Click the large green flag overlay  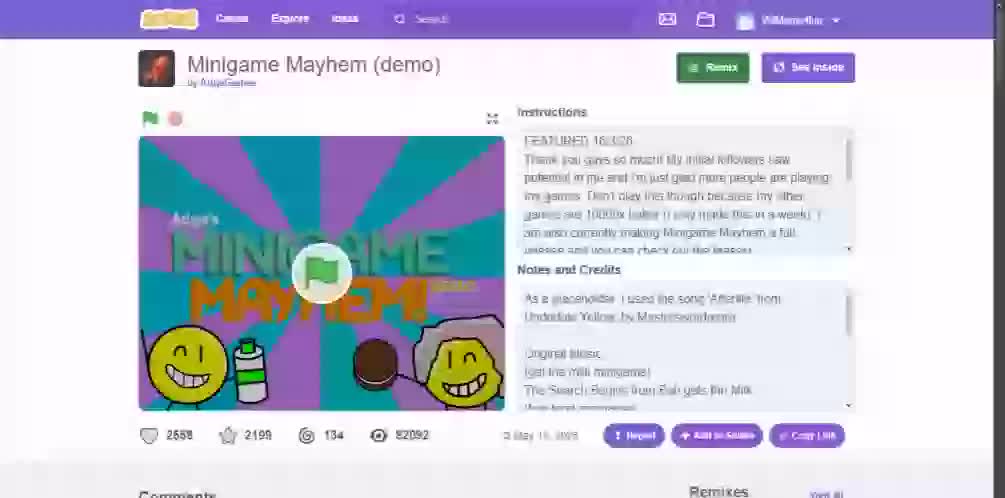coord(322,273)
